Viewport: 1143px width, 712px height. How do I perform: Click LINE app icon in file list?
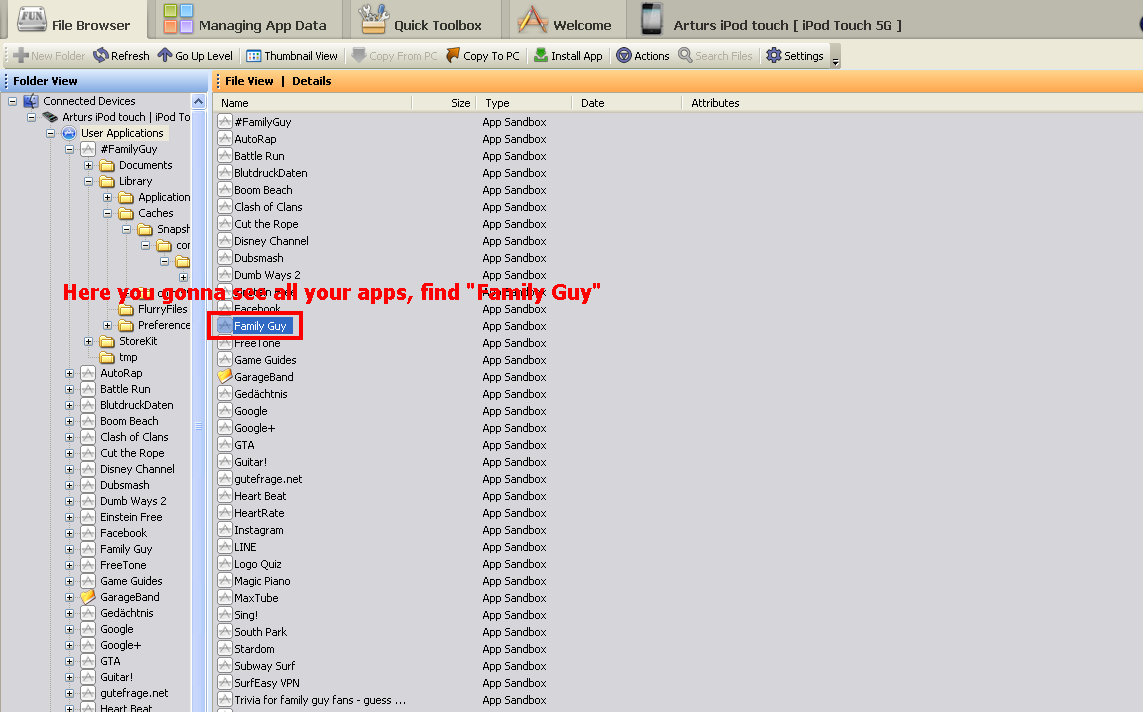pos(225,547)
